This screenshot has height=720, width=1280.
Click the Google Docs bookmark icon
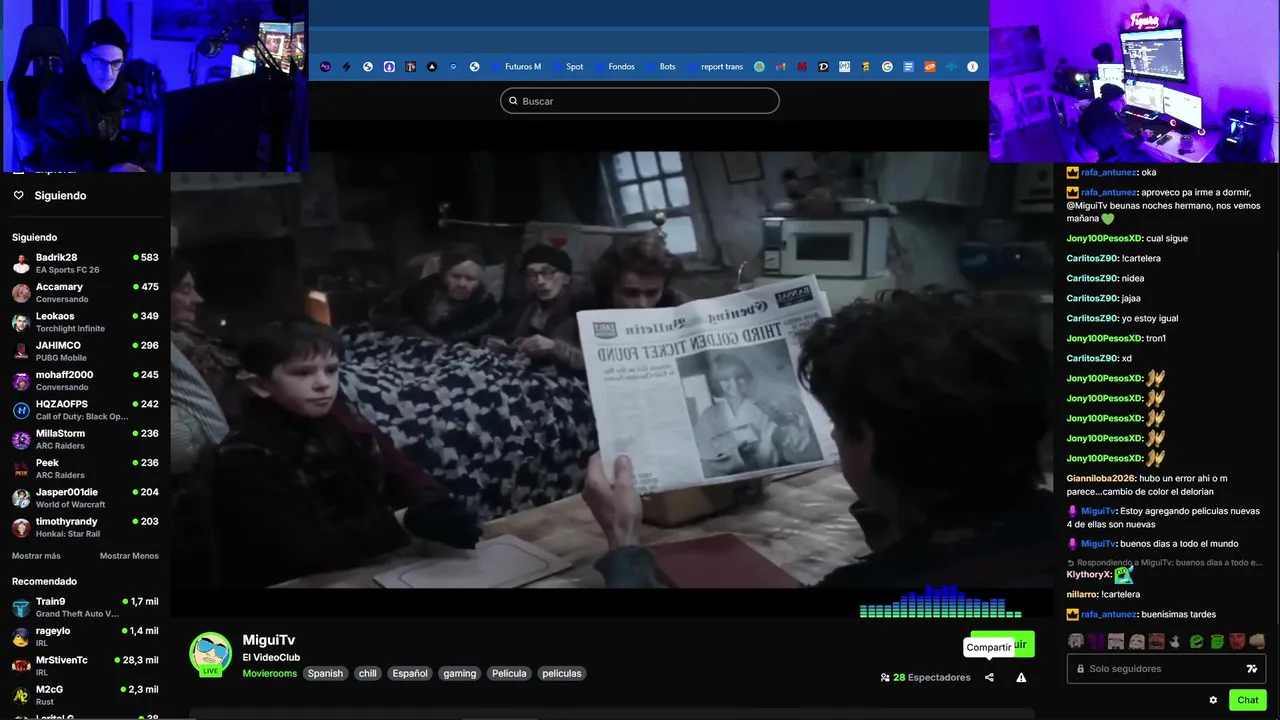coord(908,67)
